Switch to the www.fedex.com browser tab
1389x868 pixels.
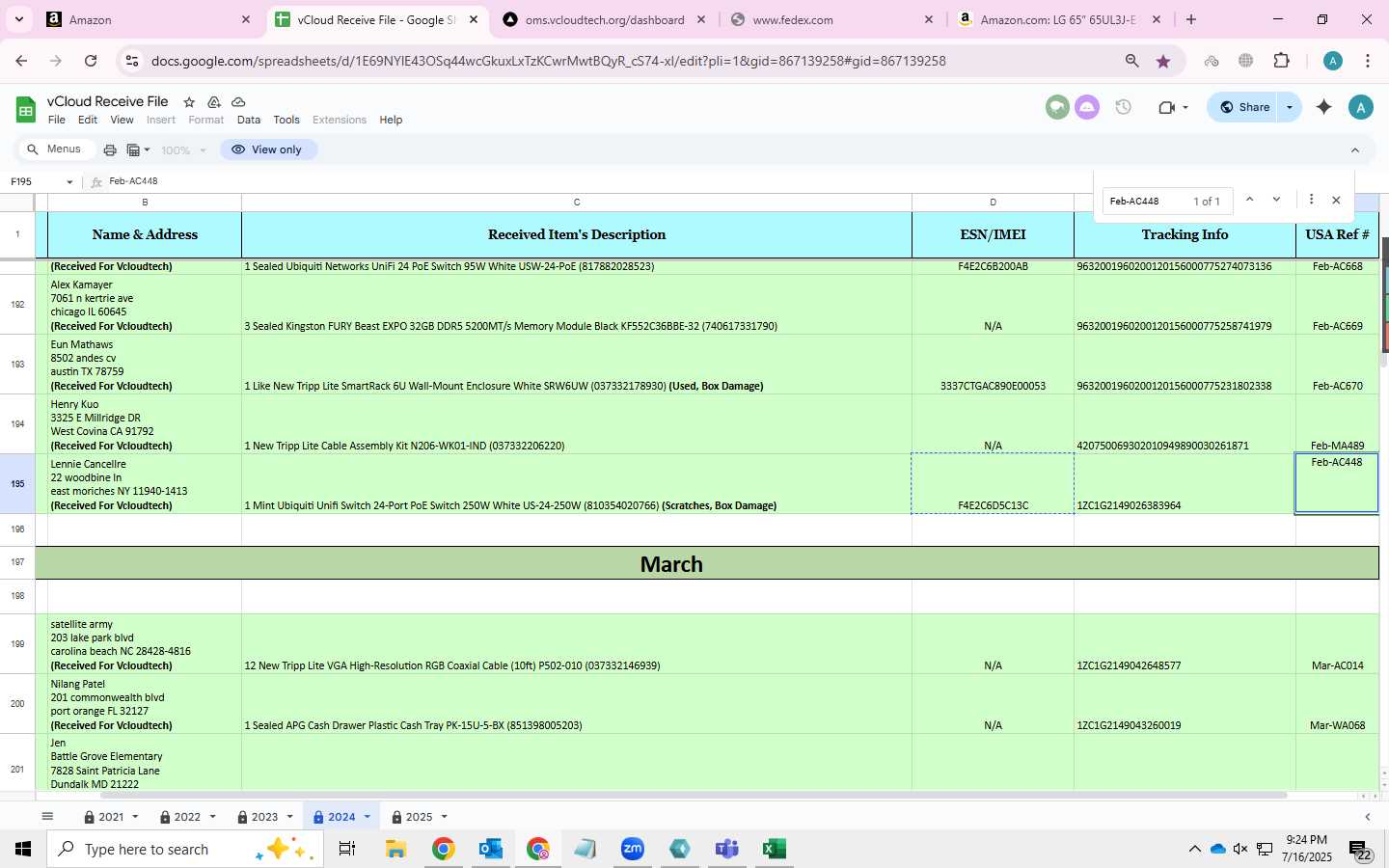click(830, 19)
